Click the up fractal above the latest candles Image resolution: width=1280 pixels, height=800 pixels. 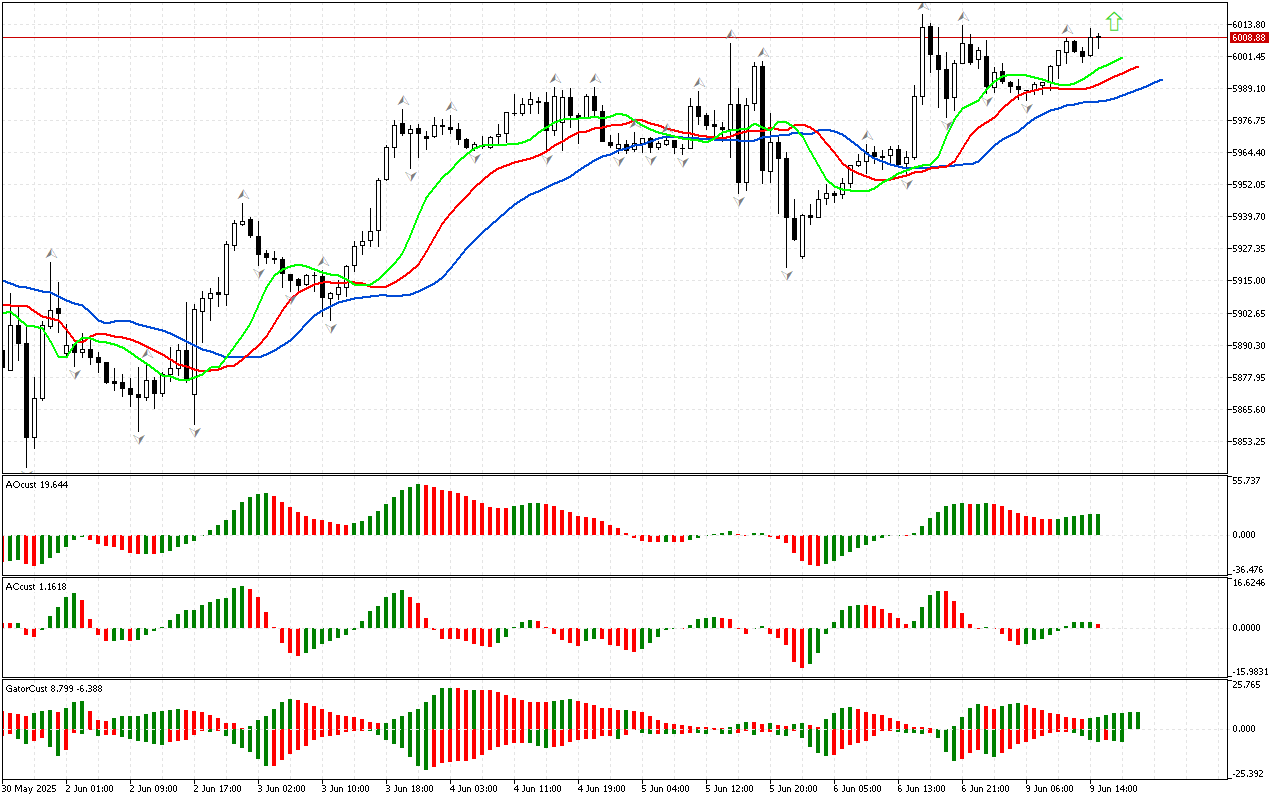(1067, 30)
